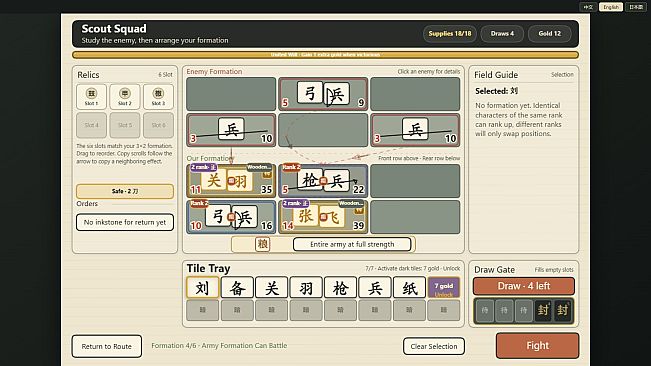Viewport: 651px width, 366px height.
Task: Click empty rear-row slot in Our Formation
Action: coord(415,217)
